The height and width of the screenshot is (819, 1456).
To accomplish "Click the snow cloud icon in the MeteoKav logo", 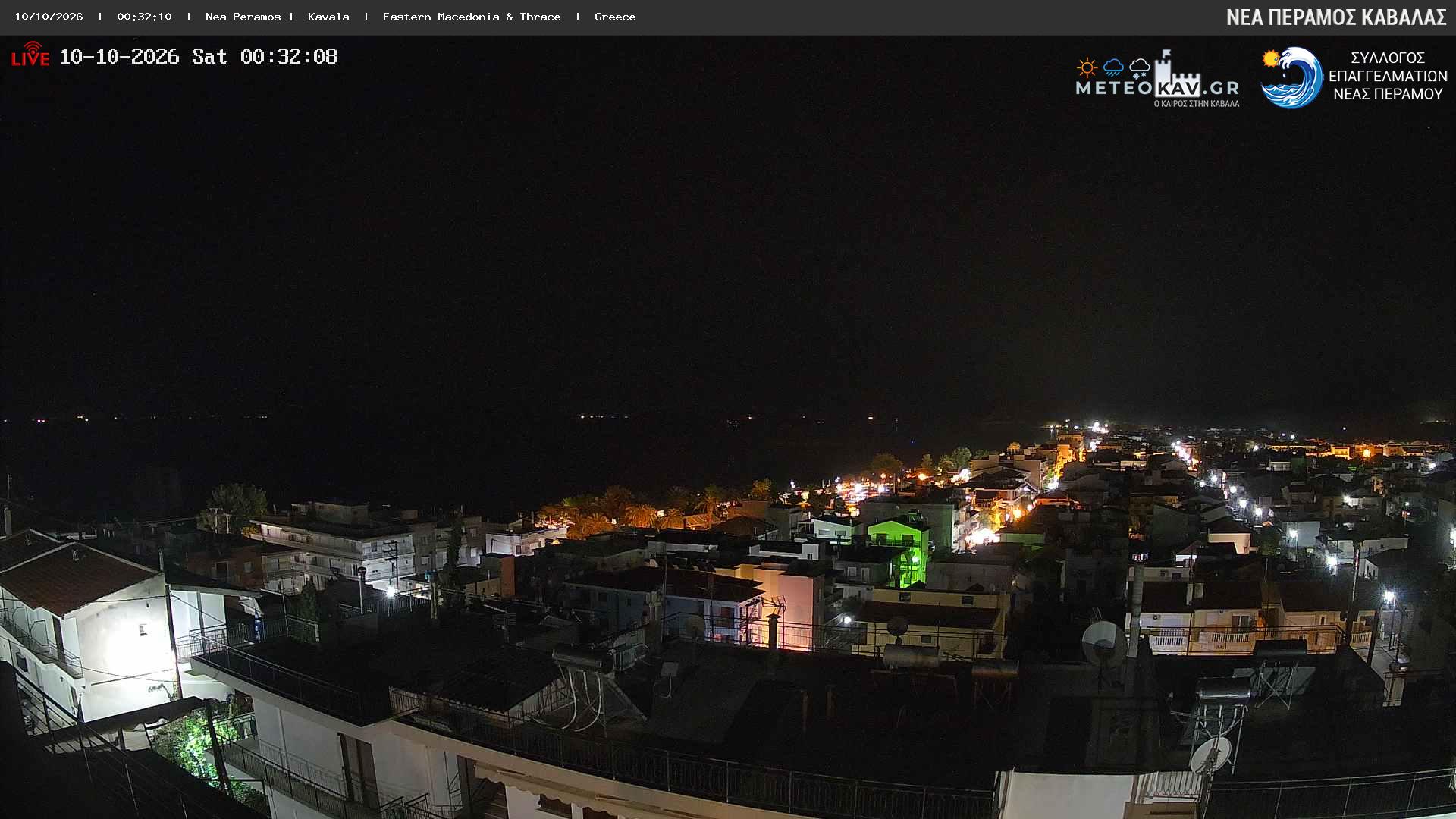I will [1139, 68].
